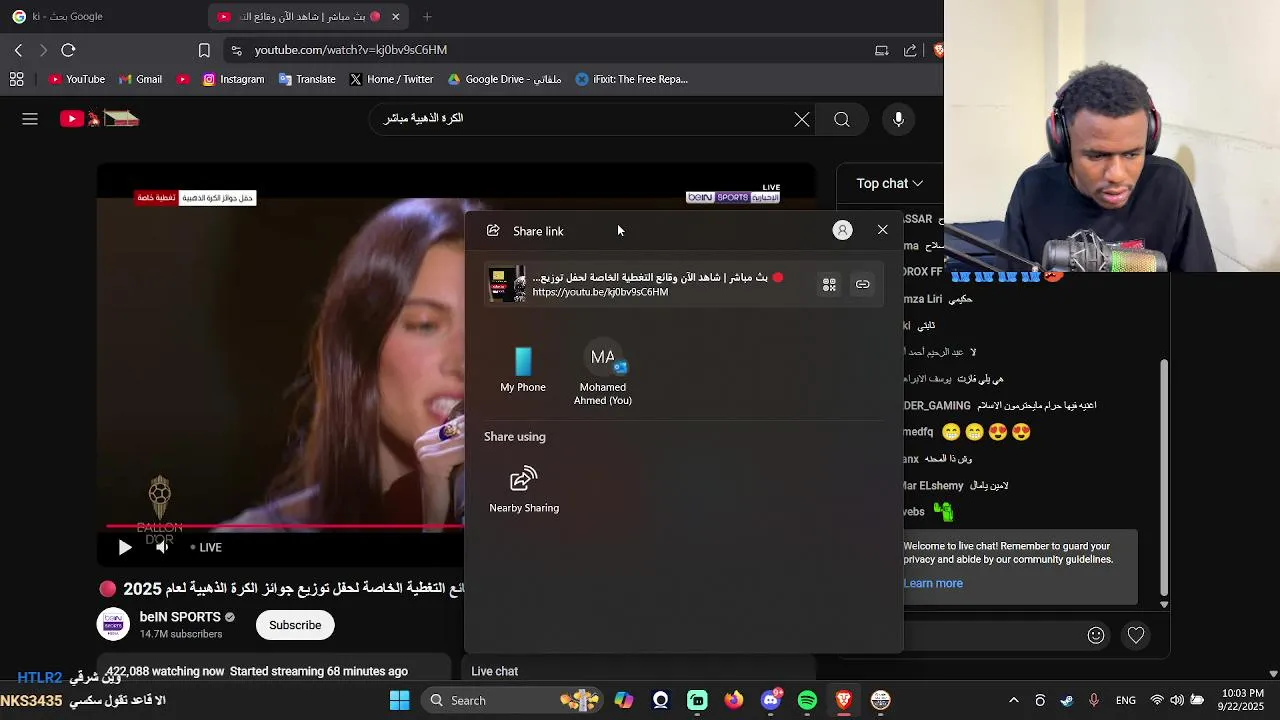Image resolution: width=1280 pixels, height=720 pixels.
Task: Mute the video volume
Action: click(x=162, y=547)
